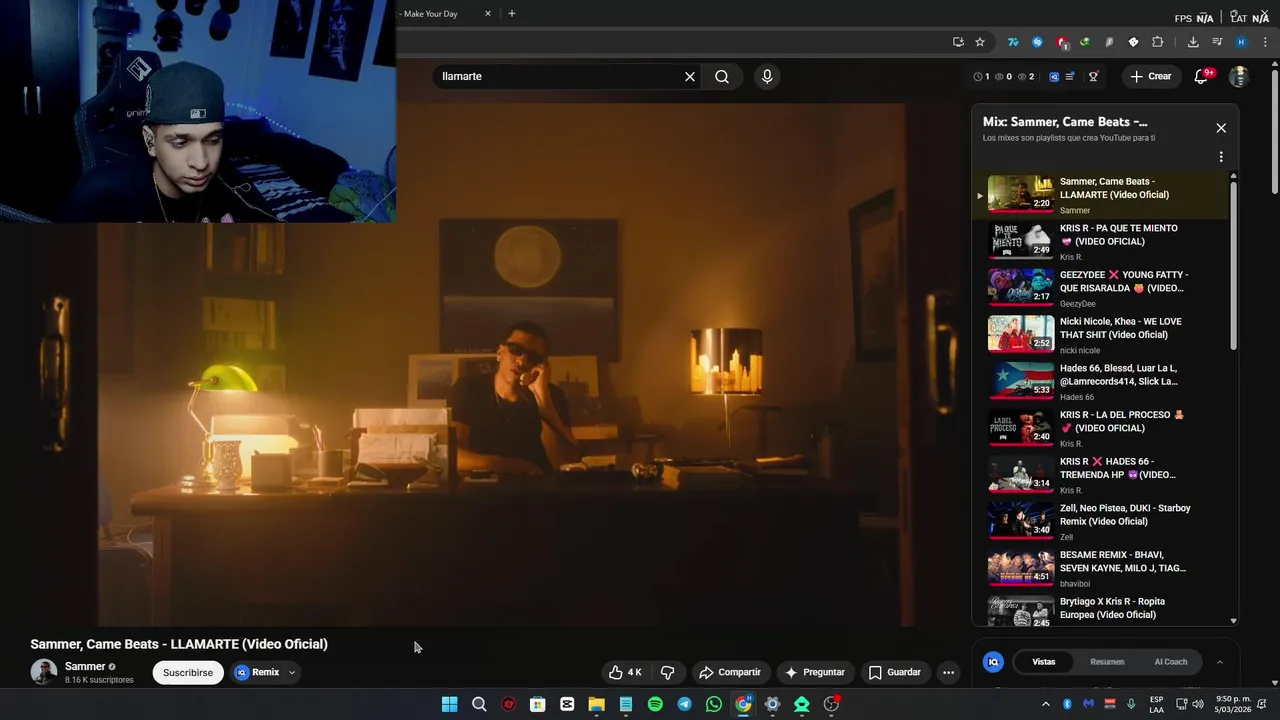The image size is (1280, 720).
Task: Play Nicki Nicole, Khea - WE LOVE THAT SHIT
Action: [1100, 334]
